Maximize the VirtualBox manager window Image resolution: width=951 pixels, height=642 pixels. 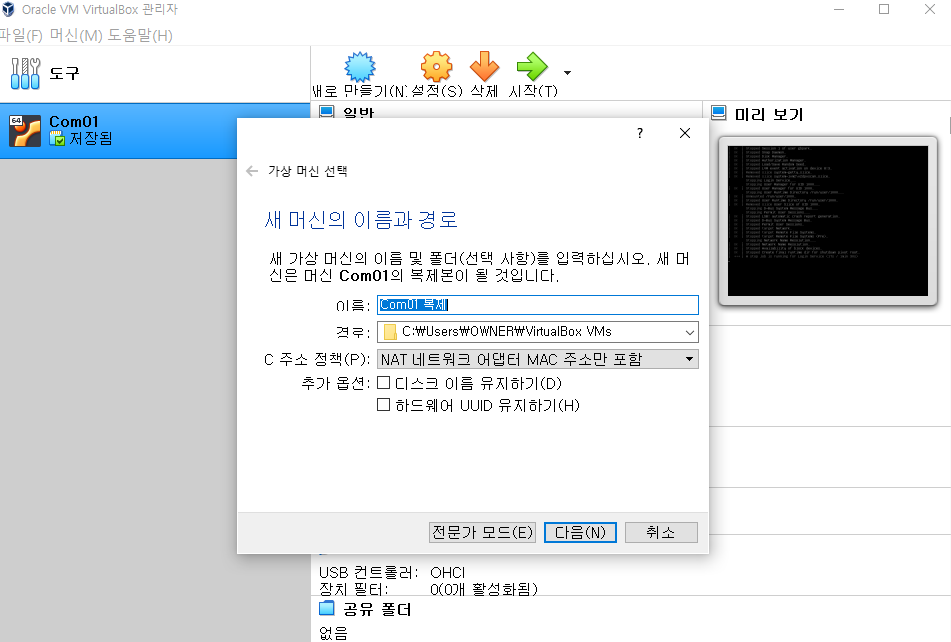click(x=884, y=9)
